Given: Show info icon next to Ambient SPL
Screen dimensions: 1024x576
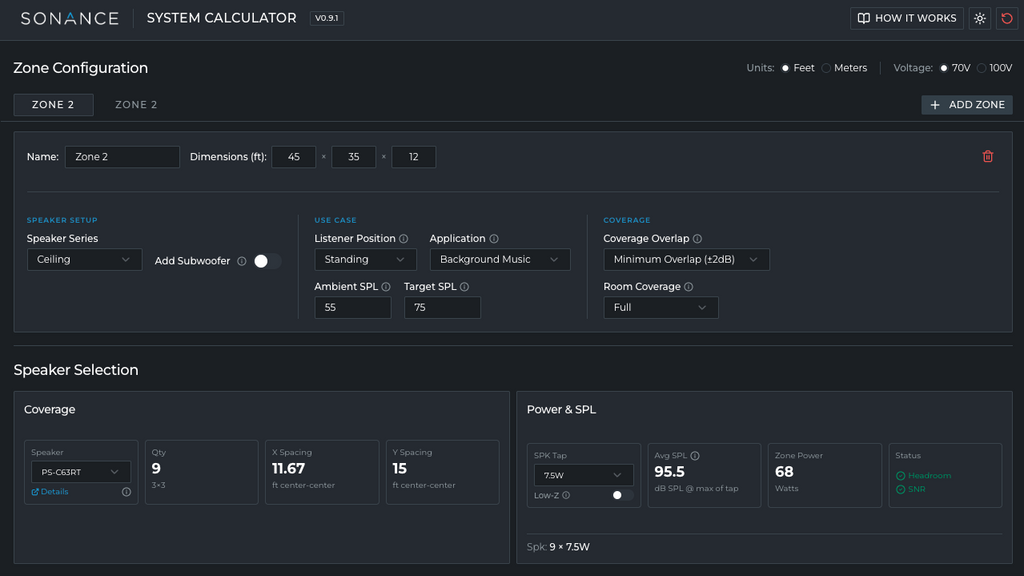Looking at the screenshot, I should [386, 287].
